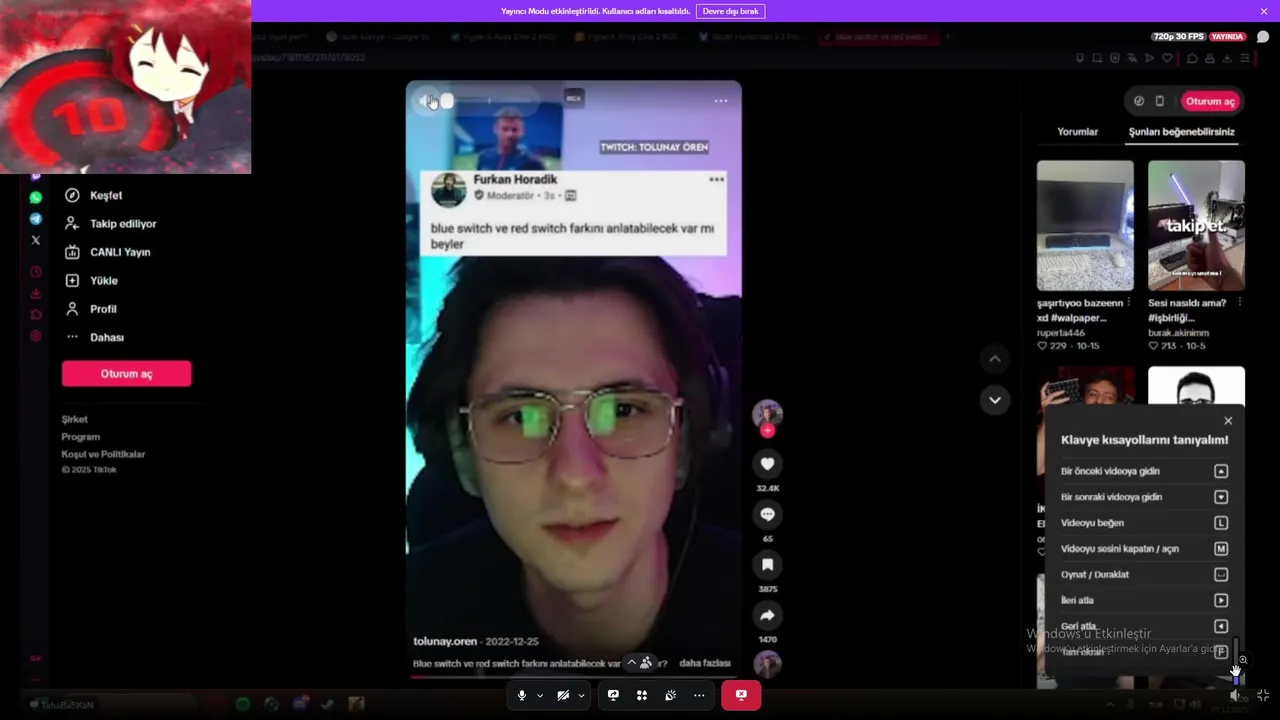The width and height of the screenshot is (1280, 720).
Task: Open the ruperta446 recommended video thumbnail
Action: 1085,225
